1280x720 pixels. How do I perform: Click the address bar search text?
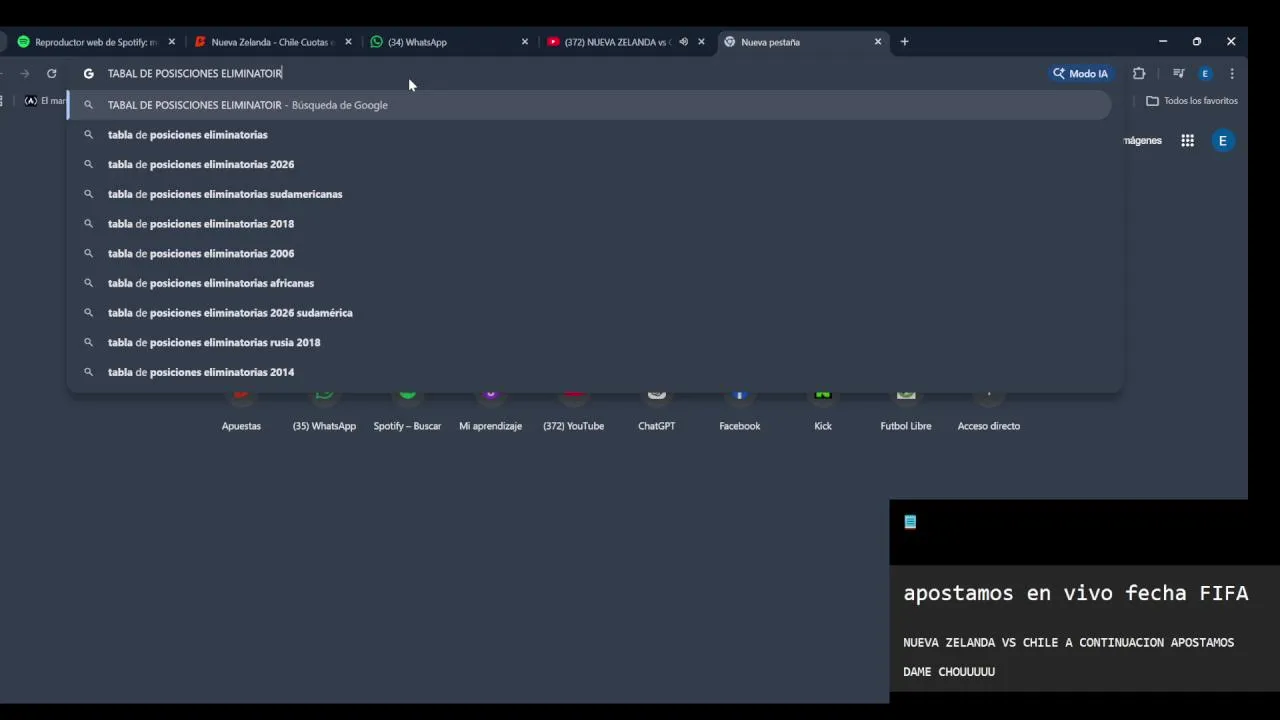[195, 73]
